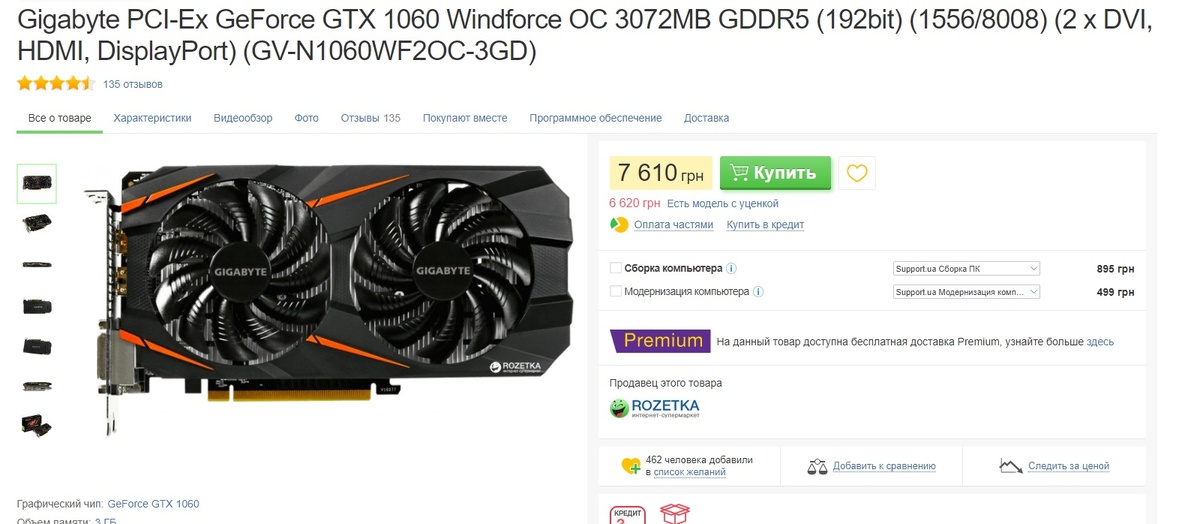Open the Support.ua Модернизация dropdown

coord(966,292)
